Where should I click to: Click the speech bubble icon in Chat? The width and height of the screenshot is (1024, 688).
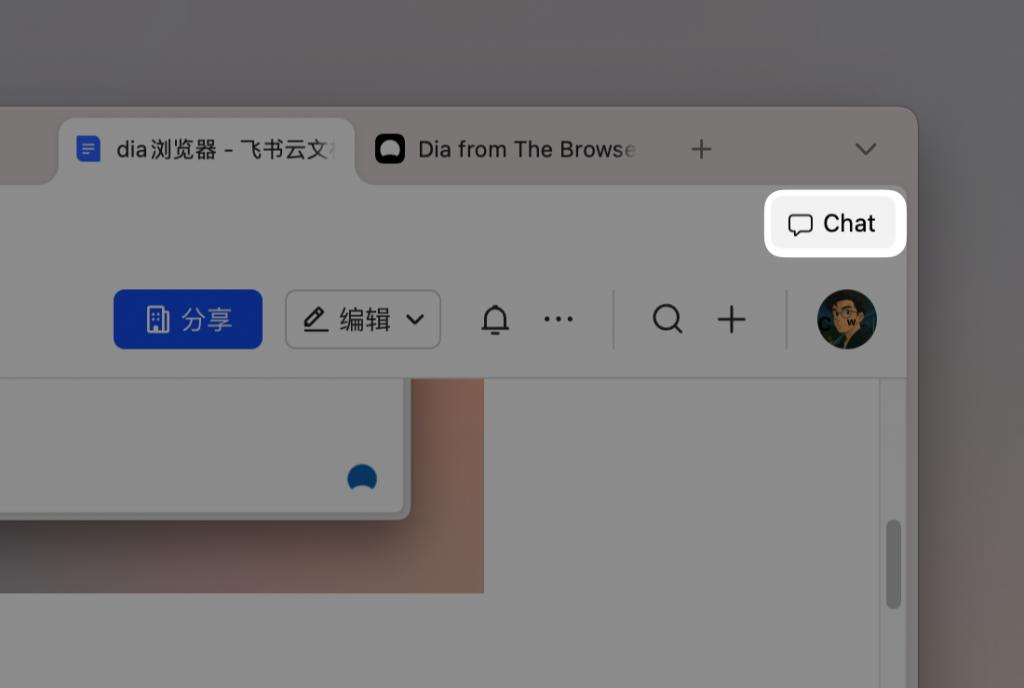800,225
